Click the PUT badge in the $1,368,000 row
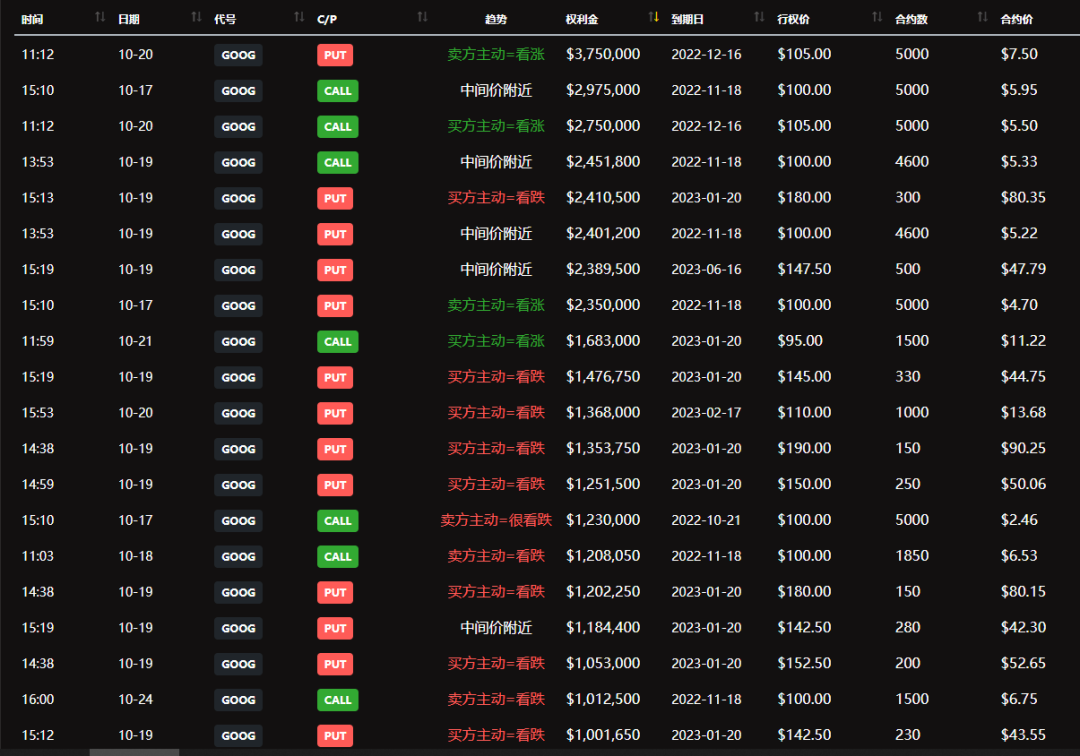Screen dimensions: 1080x756 (335, 413)
